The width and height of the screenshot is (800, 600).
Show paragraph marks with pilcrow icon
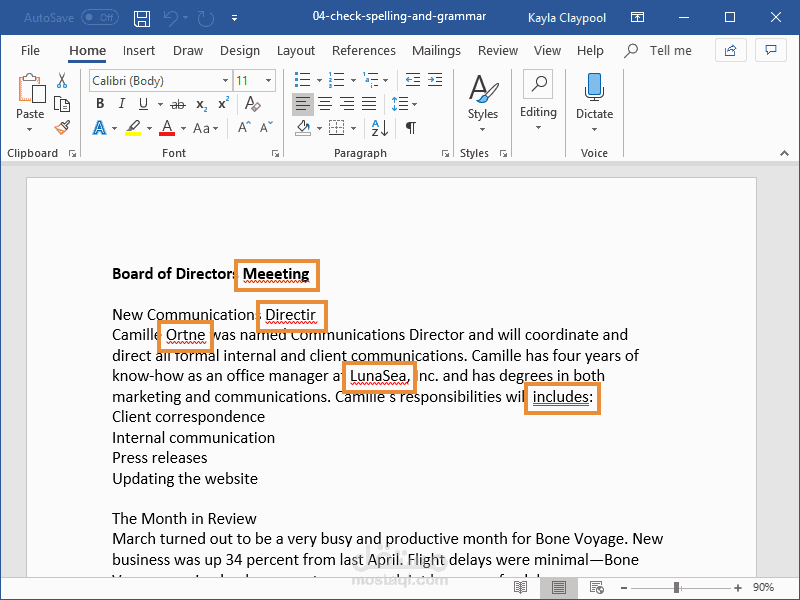411,128
